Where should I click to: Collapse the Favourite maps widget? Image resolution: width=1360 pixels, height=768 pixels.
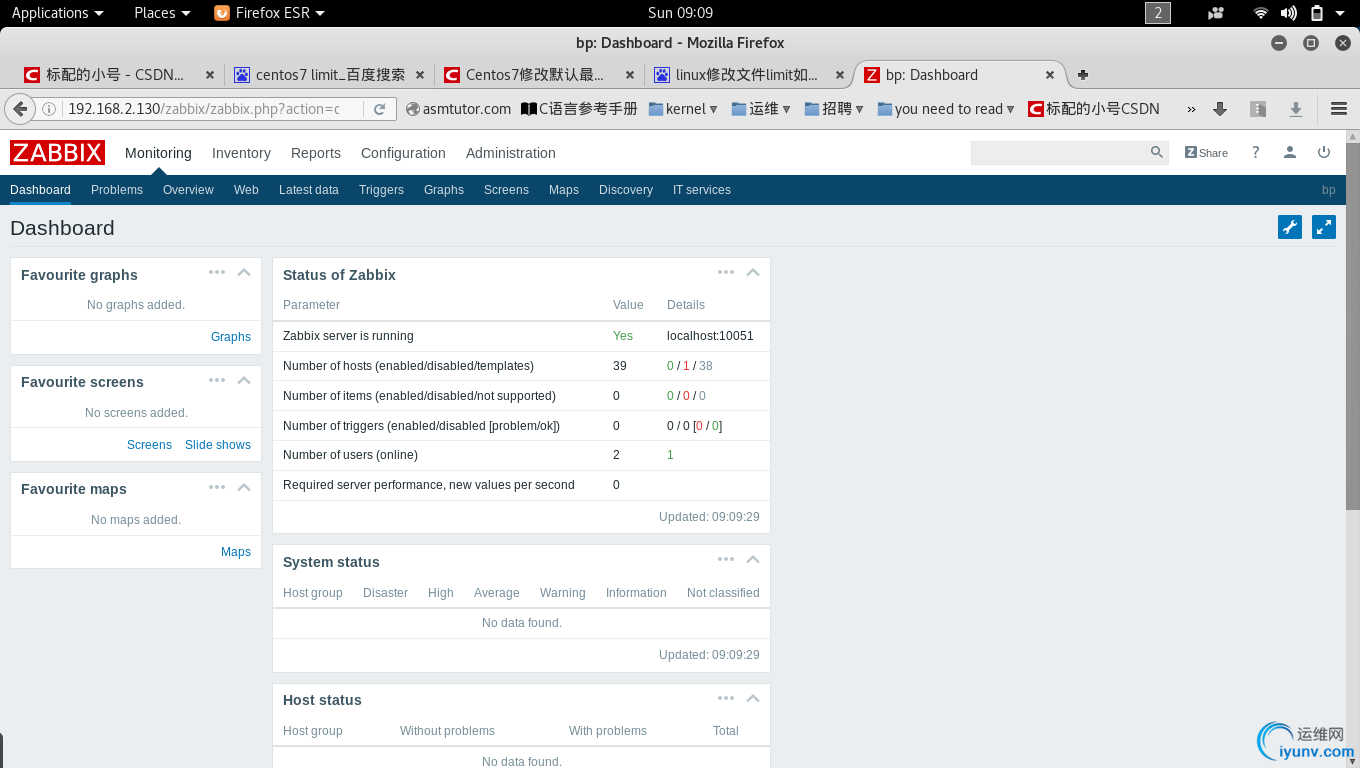244,487
